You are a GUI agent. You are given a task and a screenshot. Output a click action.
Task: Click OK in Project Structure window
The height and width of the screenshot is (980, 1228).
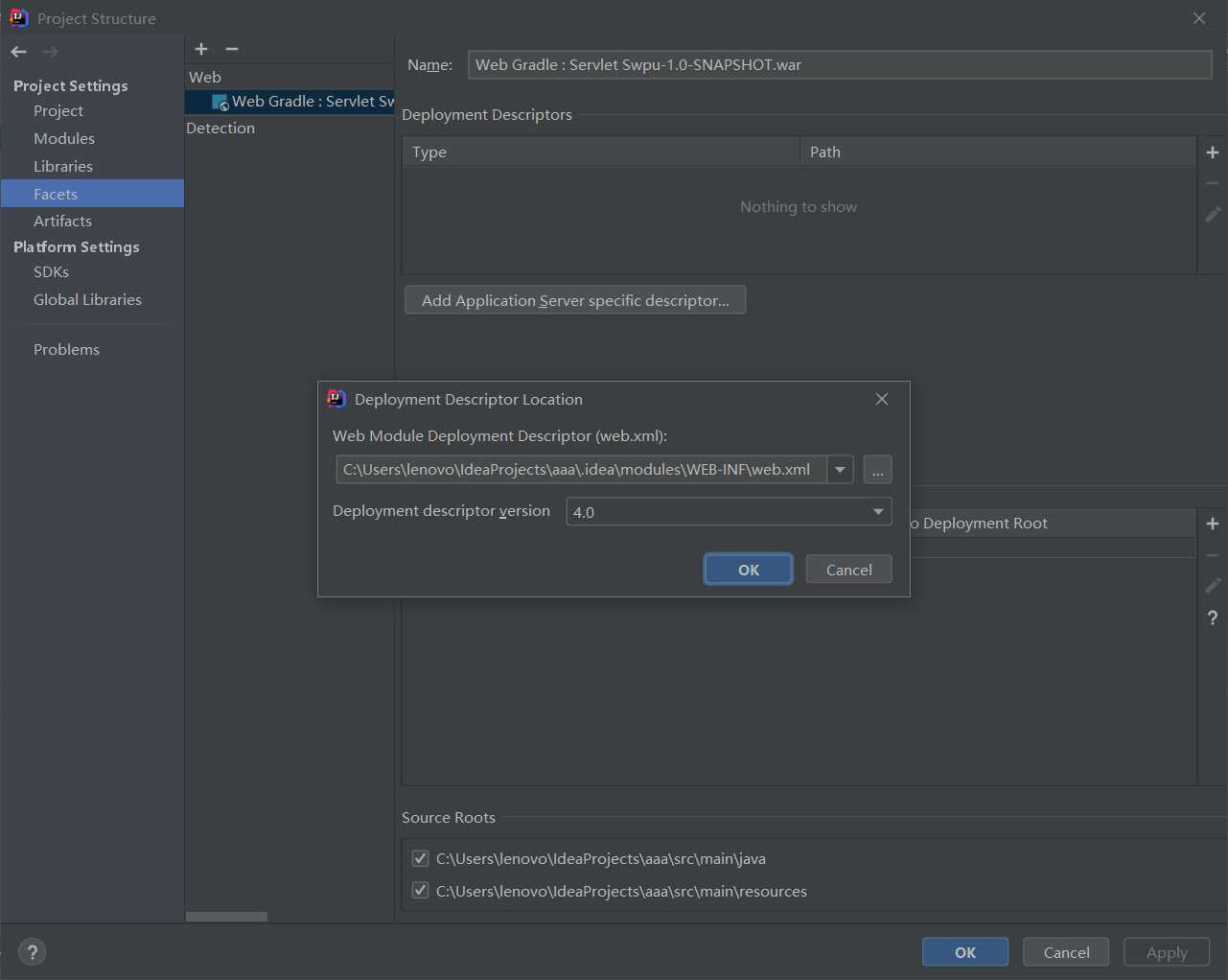(x=965, y=952)
